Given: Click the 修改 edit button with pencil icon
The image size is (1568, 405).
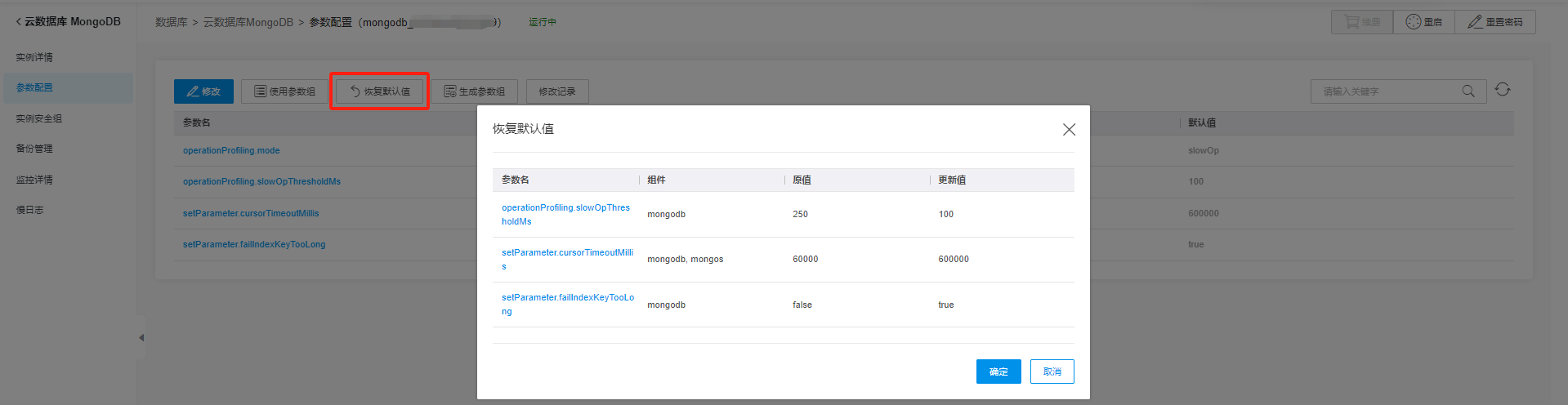Looking at the screenshot, I should (203, 91).
